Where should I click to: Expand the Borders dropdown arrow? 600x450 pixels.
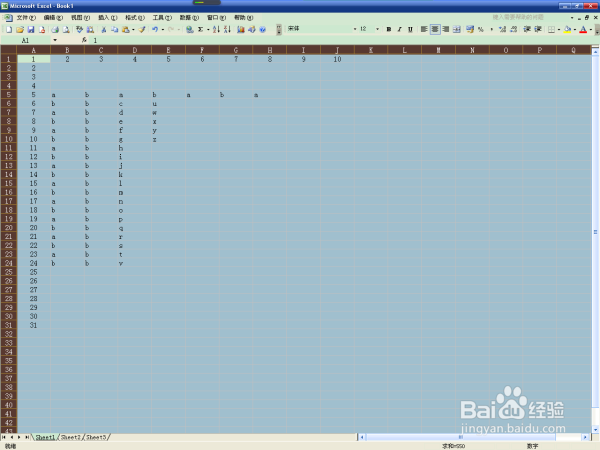click(x=559, y=29)
